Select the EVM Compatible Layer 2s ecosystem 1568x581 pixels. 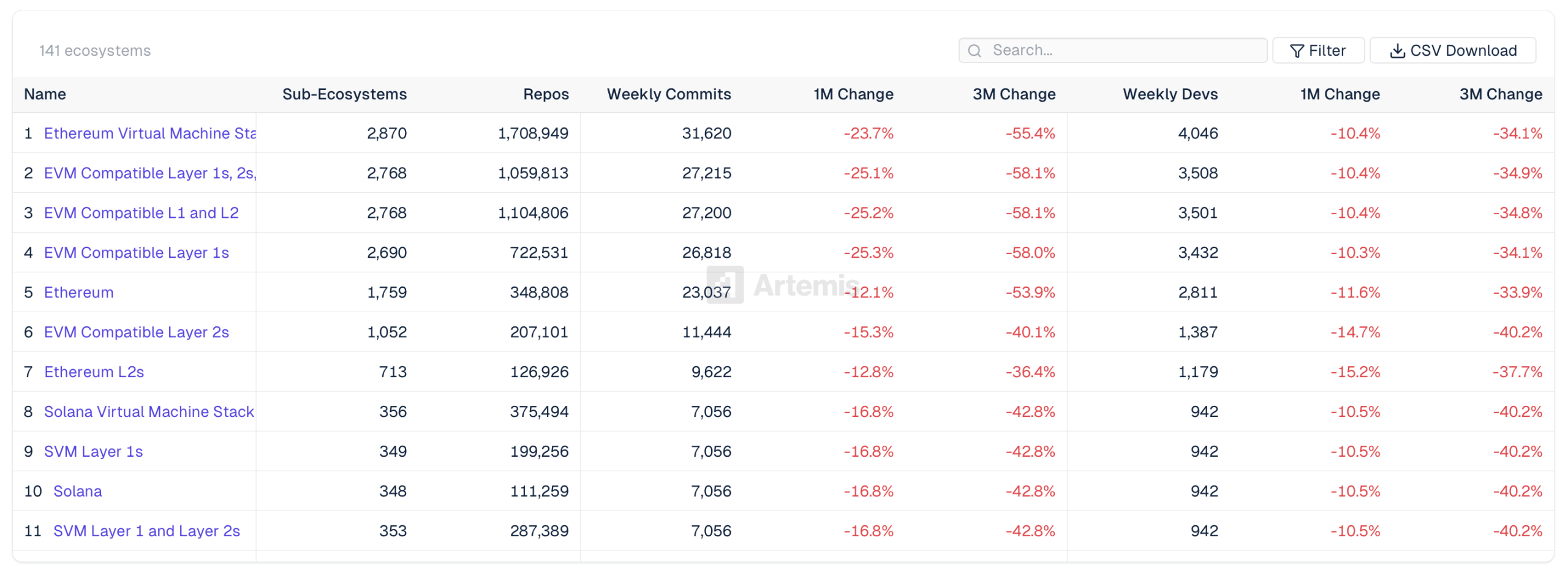pos(136,332)
